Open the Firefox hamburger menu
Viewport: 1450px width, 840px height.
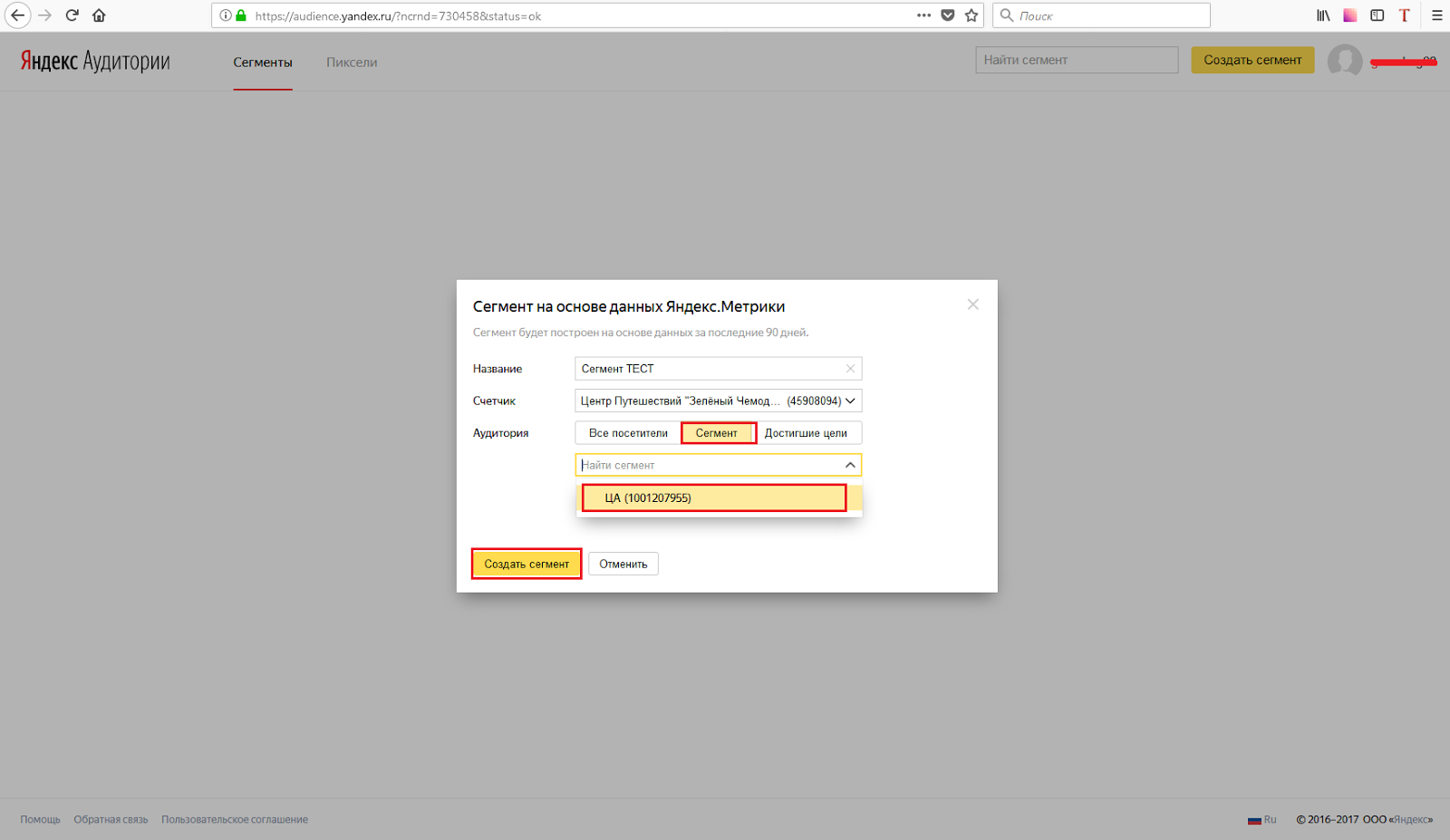[x=1436, y=15]
